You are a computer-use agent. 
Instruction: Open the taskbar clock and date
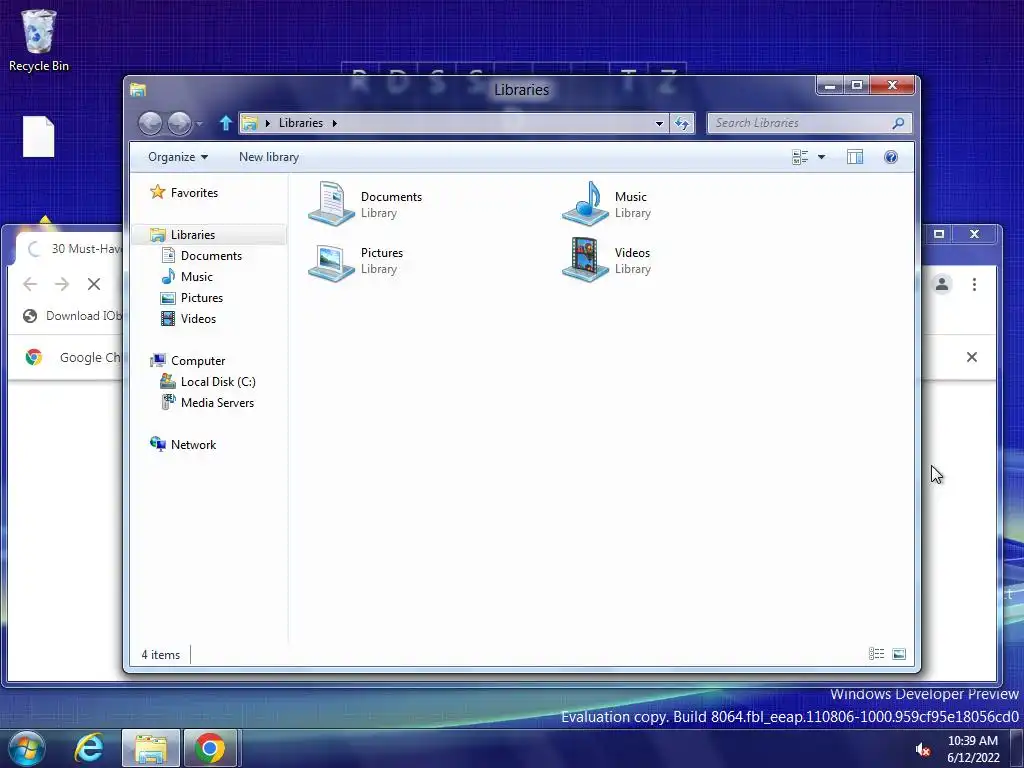pyautogui.click(x=973, y=749)
